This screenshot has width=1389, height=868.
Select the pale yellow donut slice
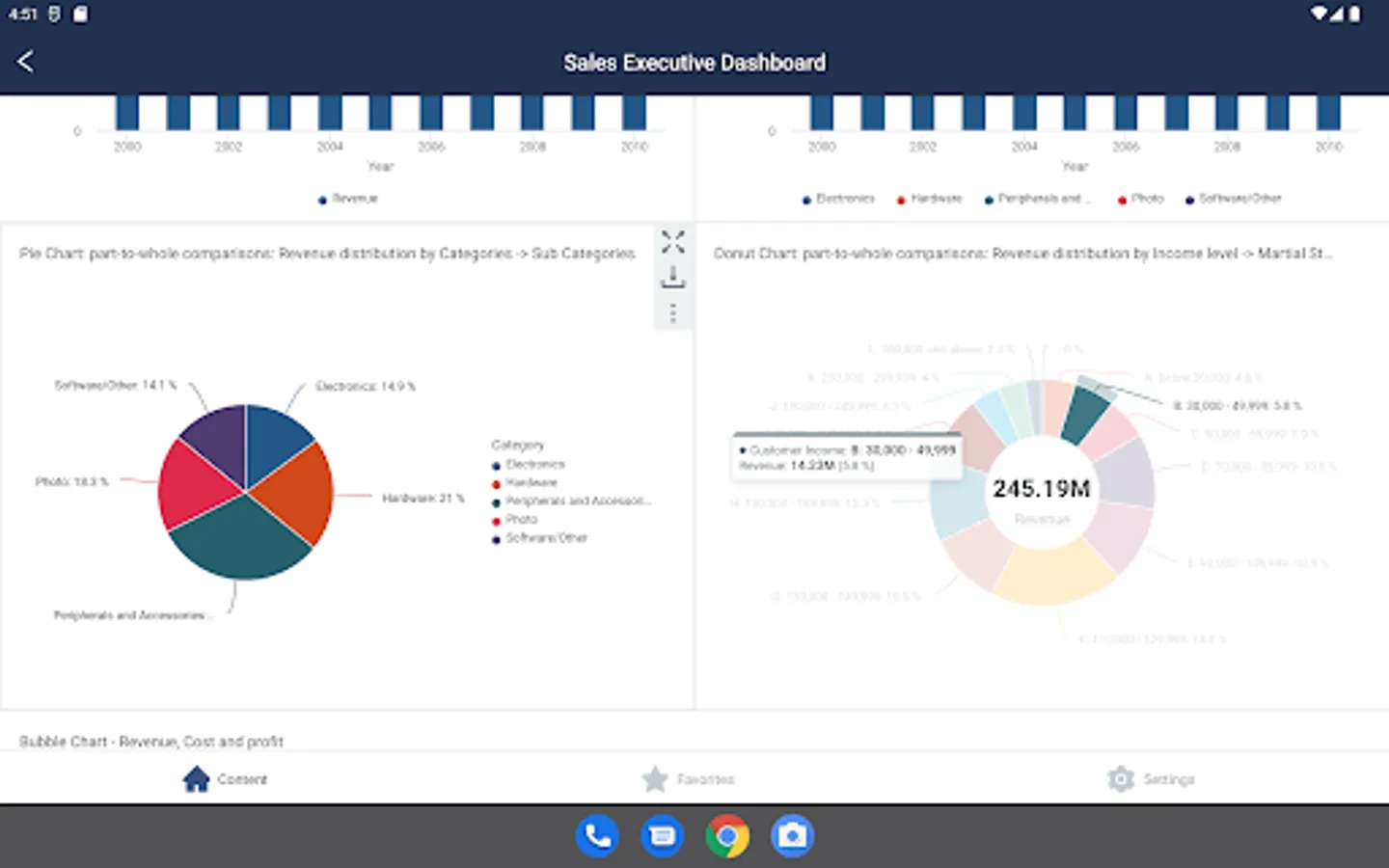(1053, 575)
